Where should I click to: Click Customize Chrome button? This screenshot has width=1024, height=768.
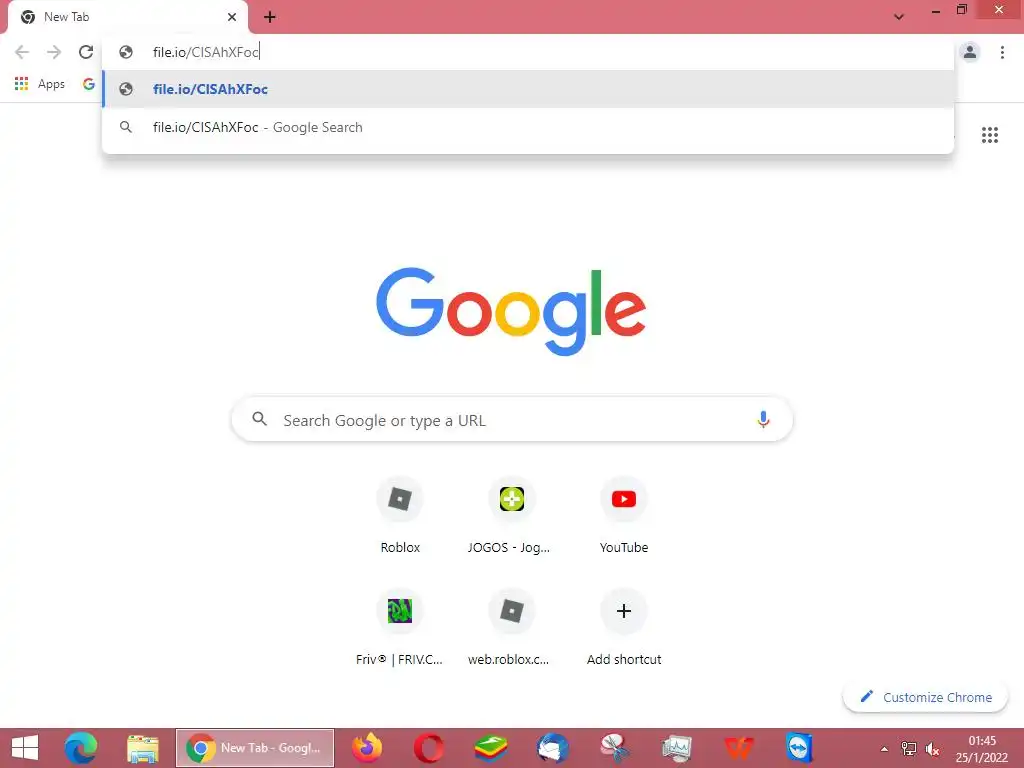[925, 697]
